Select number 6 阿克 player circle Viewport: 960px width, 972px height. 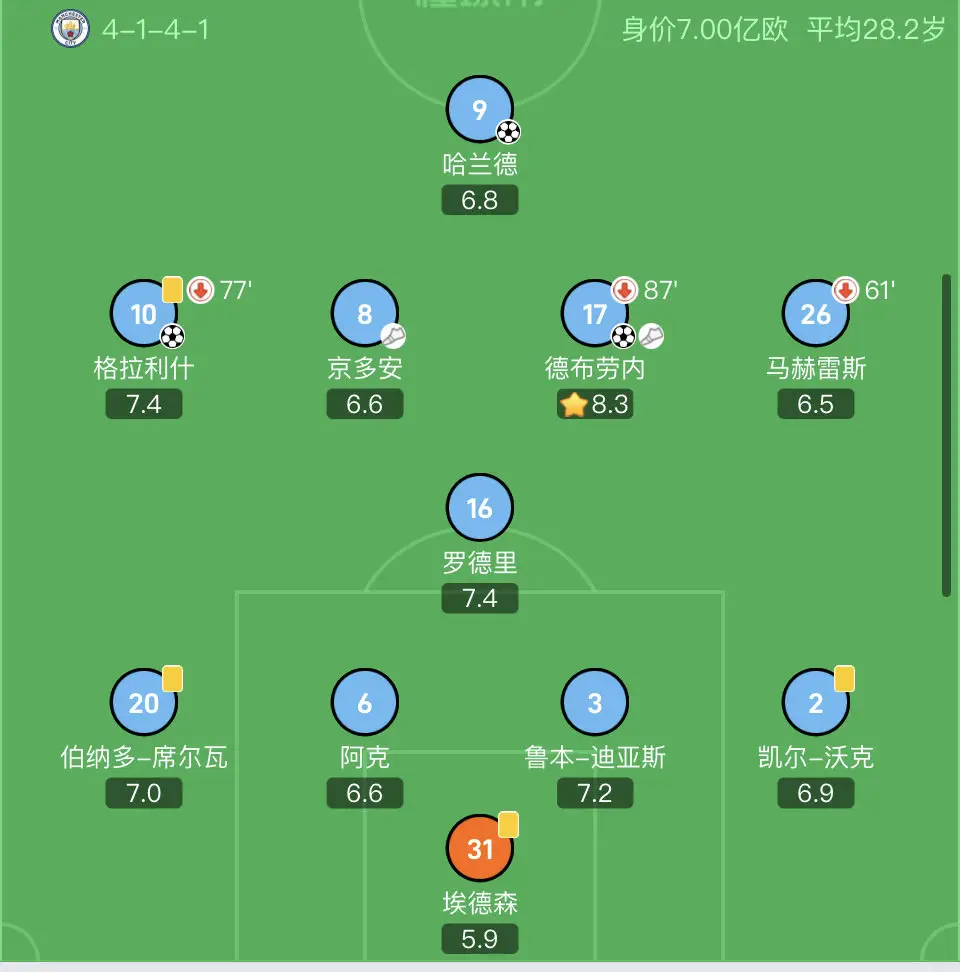(x=364, y=702)
